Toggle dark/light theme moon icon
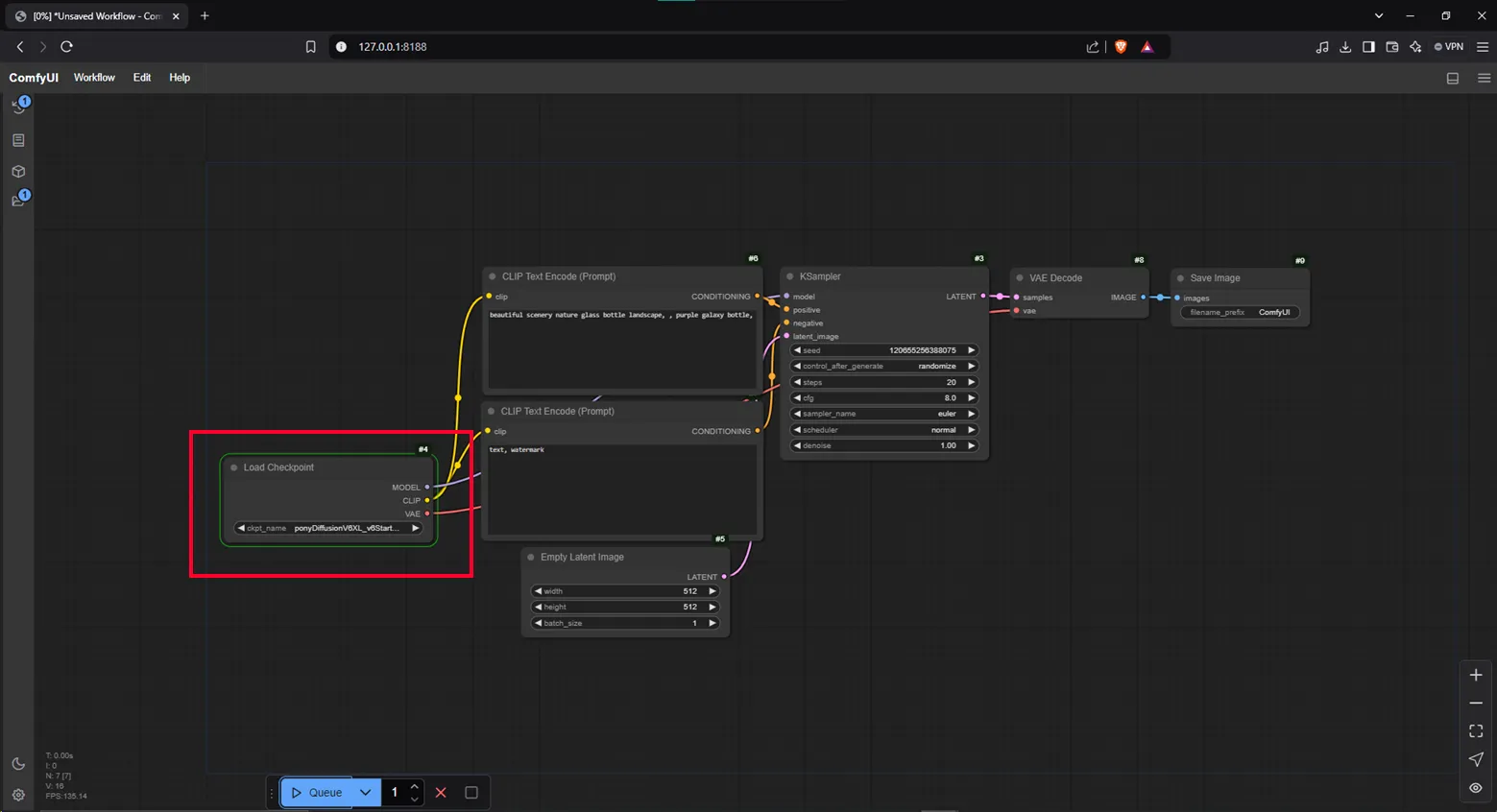Screen dimensions: 1497x812 (18, 764)
